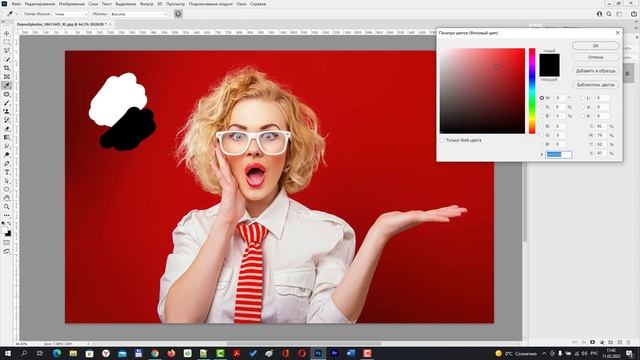Select the Clone Stamp tool
This screenshot has width=640, height=360.
coord(7,111)
